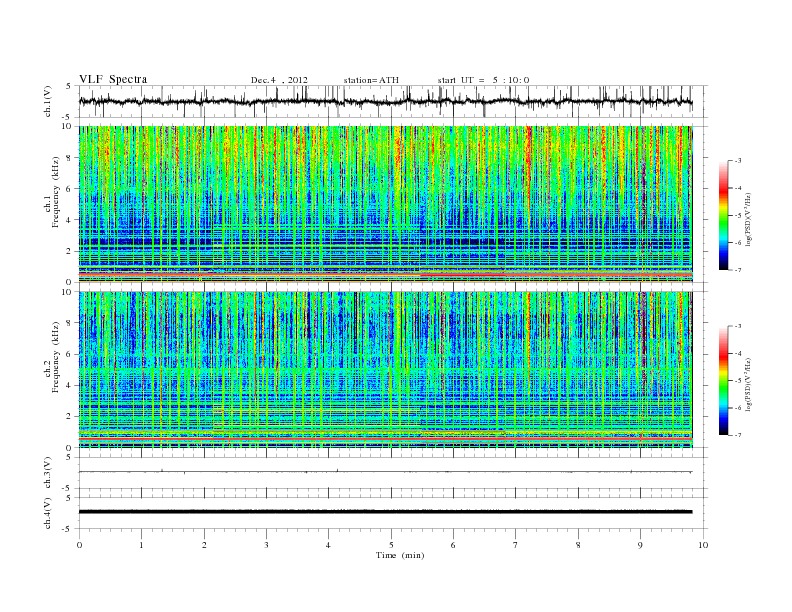Image resolution: width=792 pixels, height=612 pixels.
Task: Click the "4" minute tick label on time axis
Action: point(328,545)
